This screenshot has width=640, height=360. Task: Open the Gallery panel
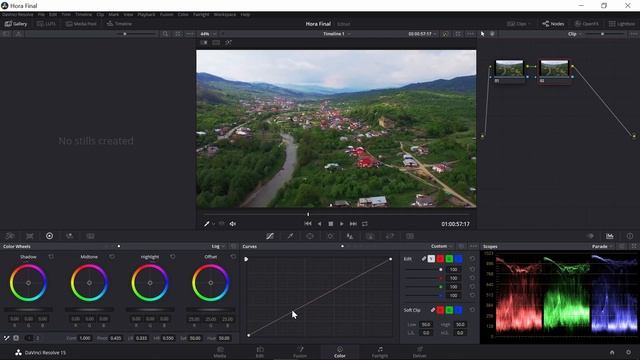(x=16, y=24)
